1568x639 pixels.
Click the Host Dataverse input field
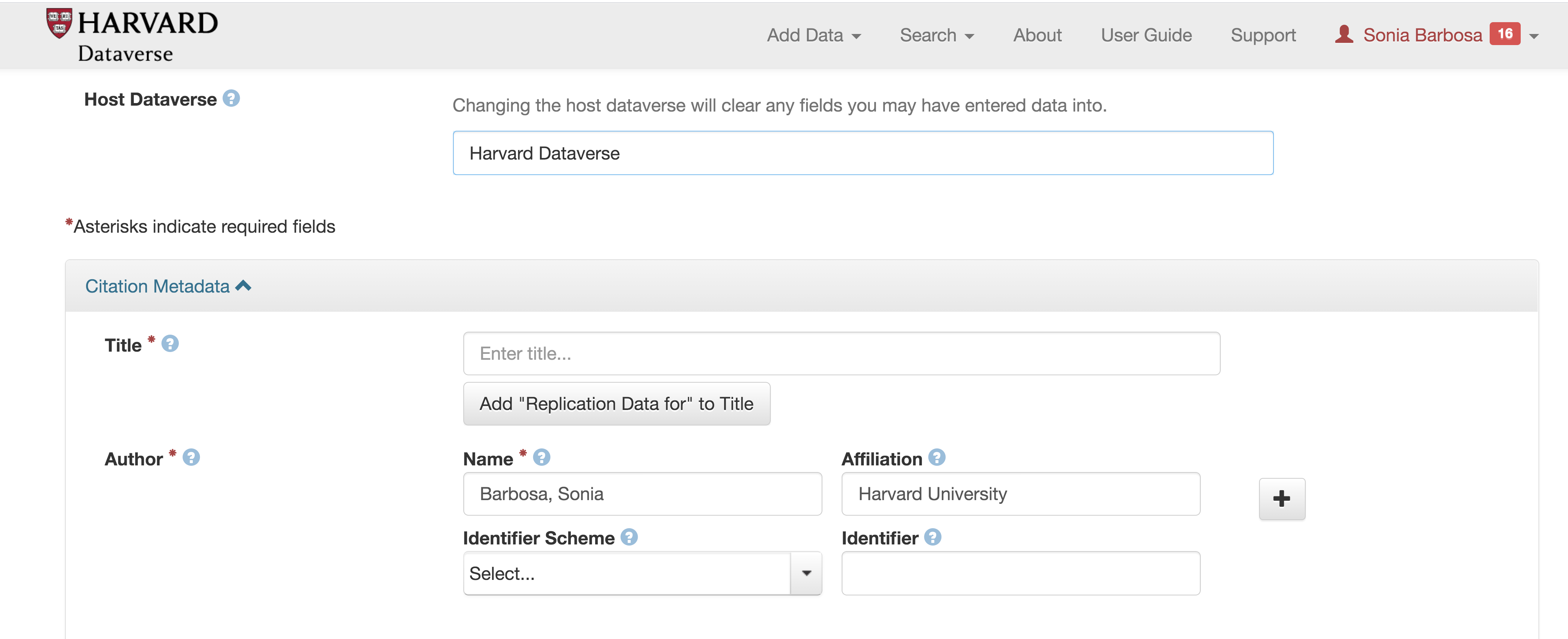click(x=863, y=153)
